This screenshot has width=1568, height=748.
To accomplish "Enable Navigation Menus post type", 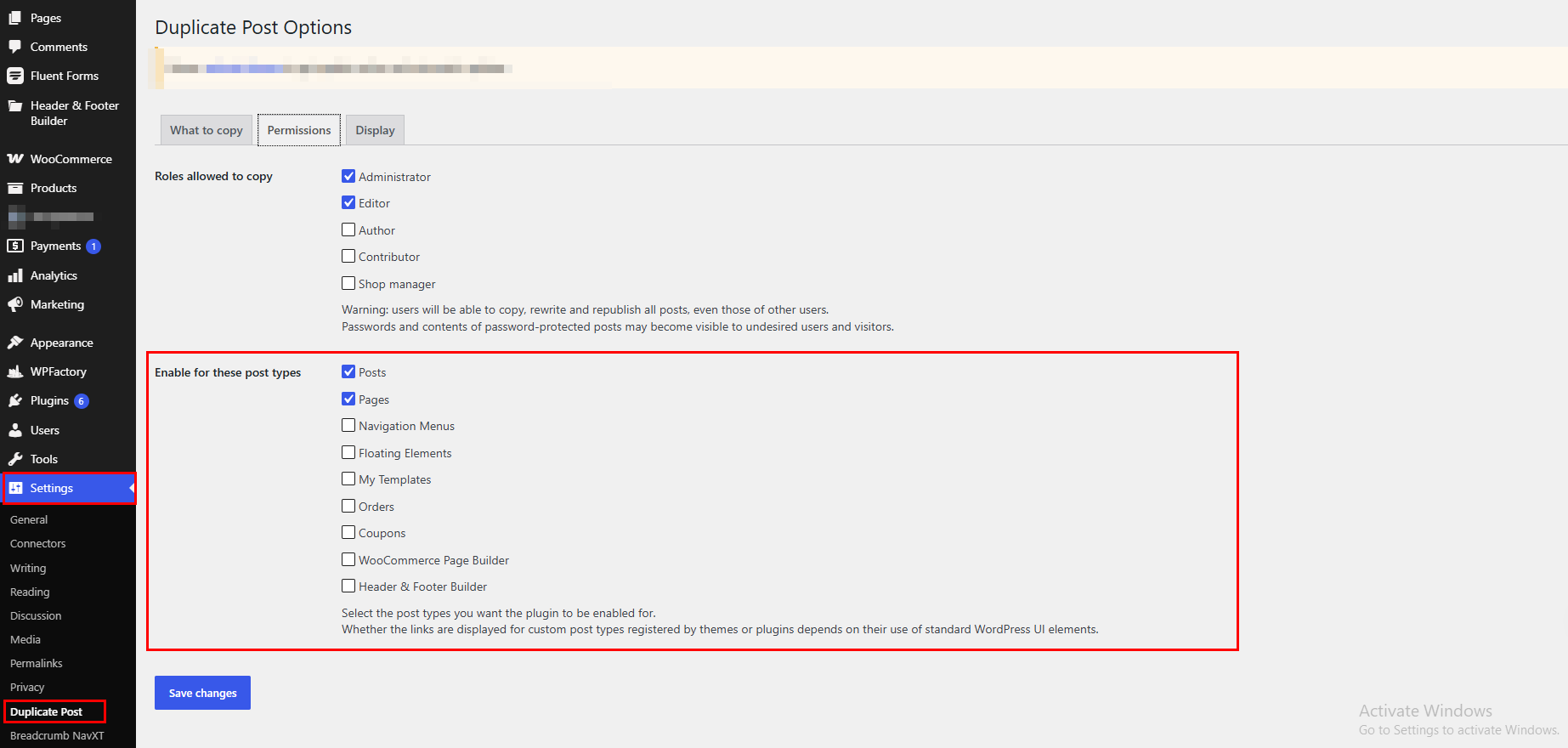I will (348, 425).
